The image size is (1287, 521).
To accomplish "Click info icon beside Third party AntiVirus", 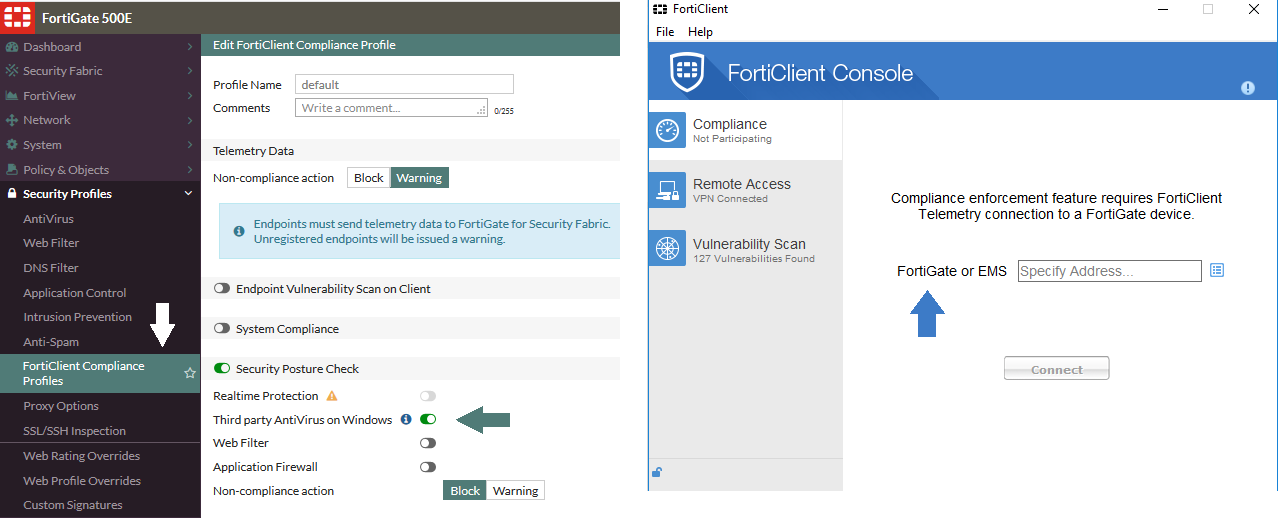I will click(x=406, y=420).
